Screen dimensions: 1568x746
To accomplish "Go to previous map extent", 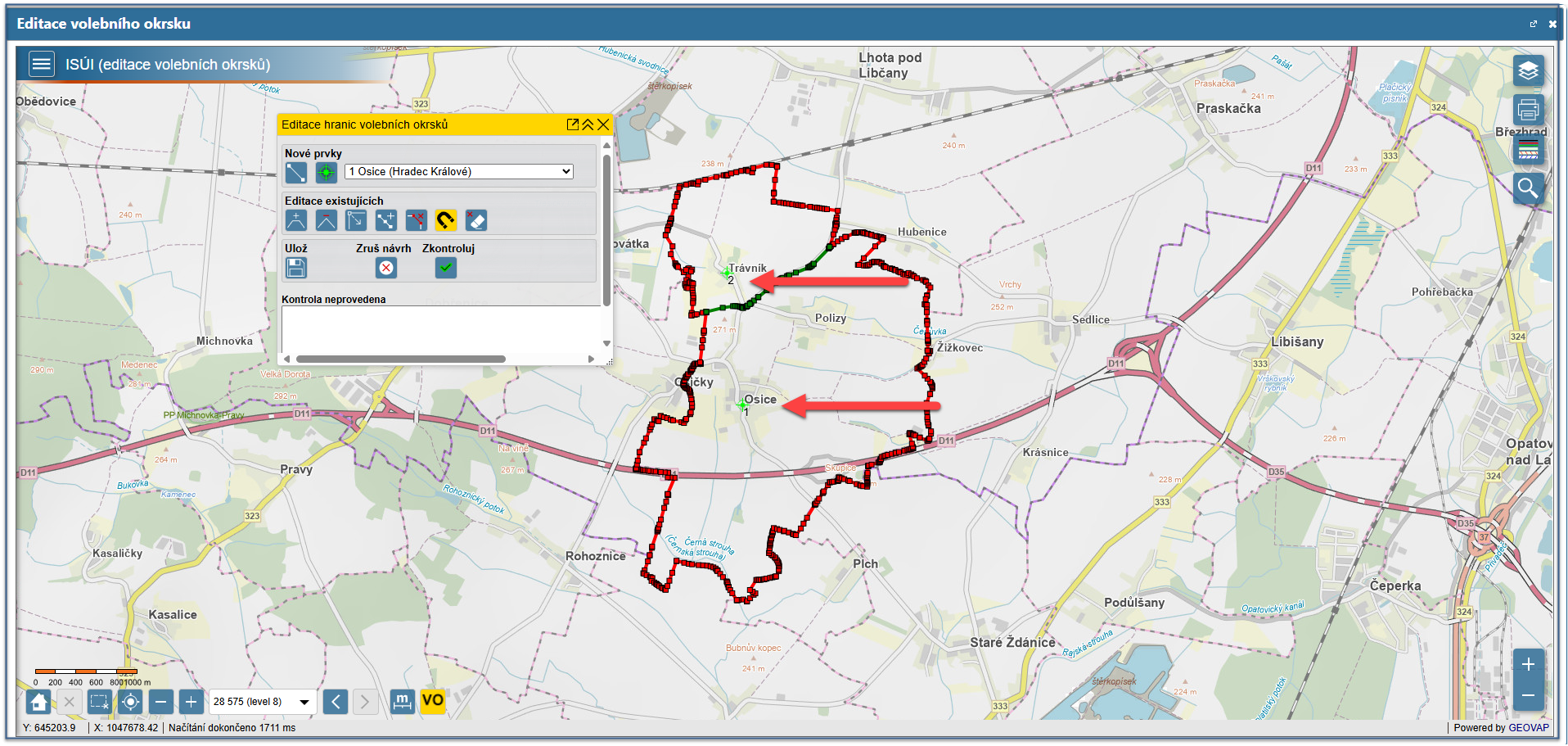I will point(336,702).
